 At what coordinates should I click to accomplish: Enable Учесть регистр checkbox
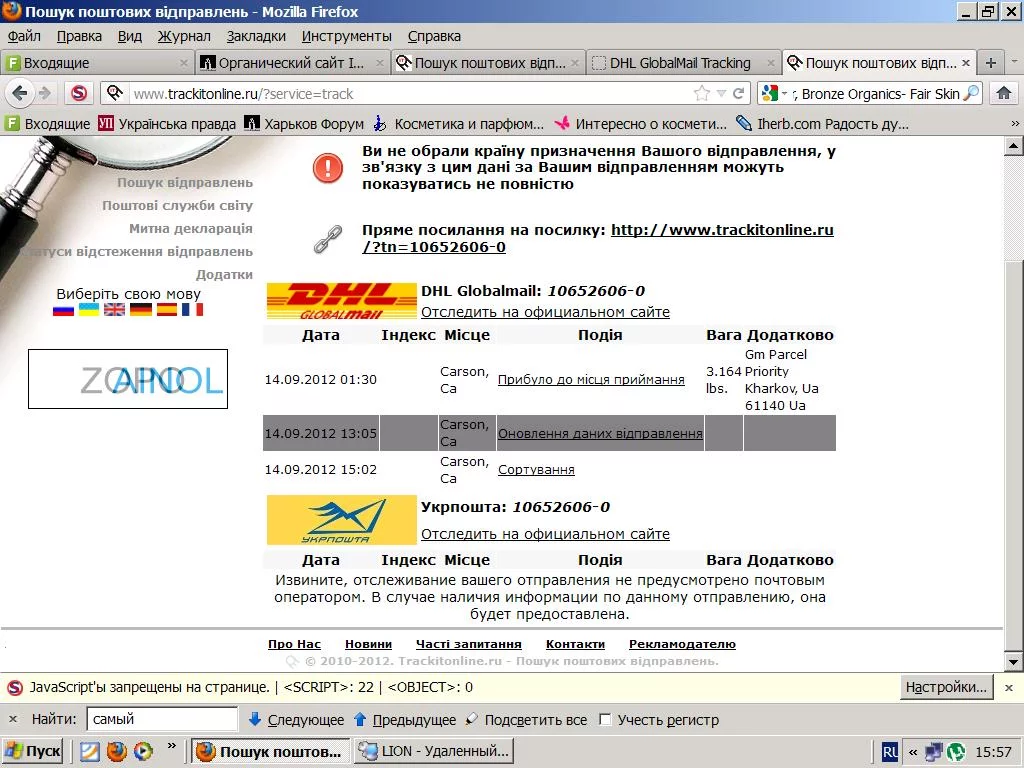click(x=605, y=720)
